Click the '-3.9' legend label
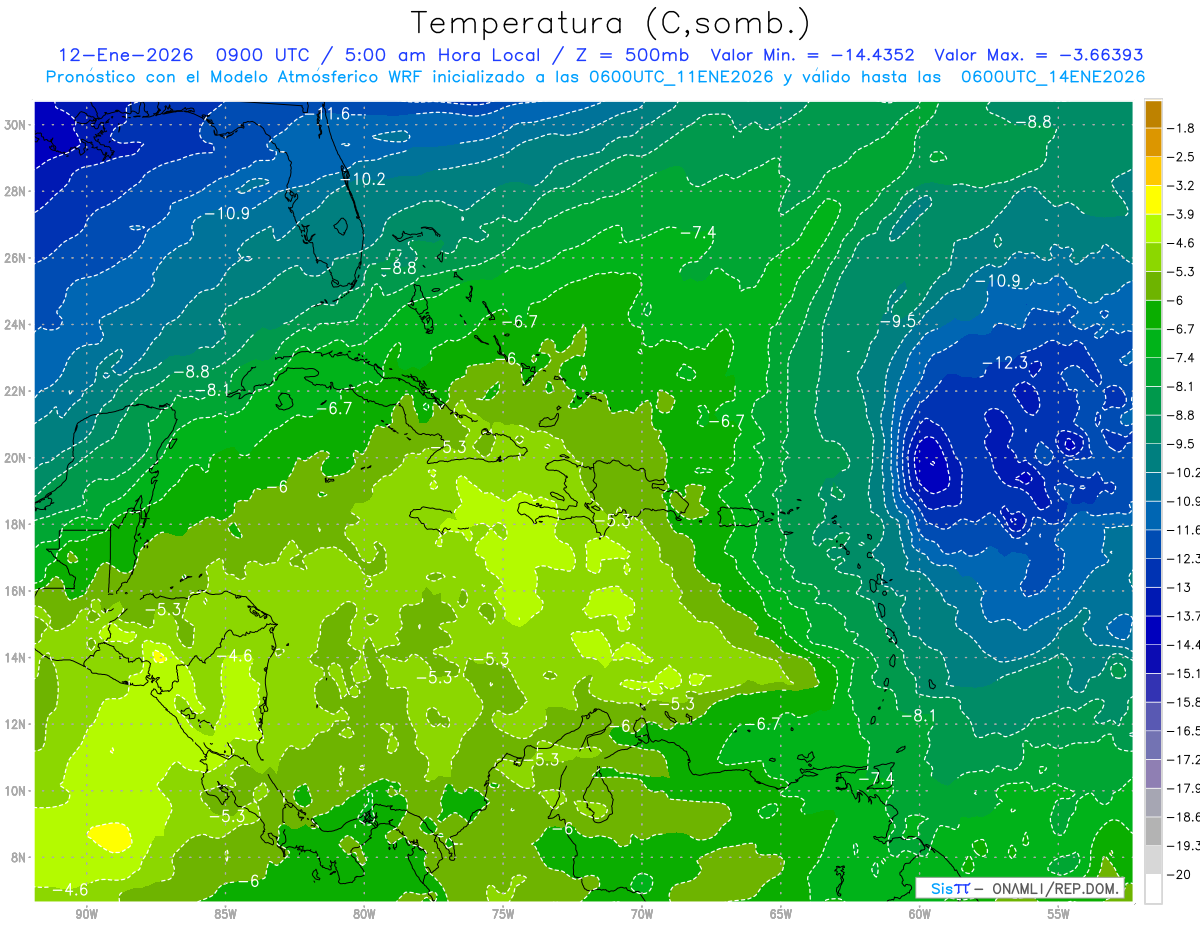The width and height of the screenshot is (1200, 927). pyautogui.click(x=1182, y=215)
